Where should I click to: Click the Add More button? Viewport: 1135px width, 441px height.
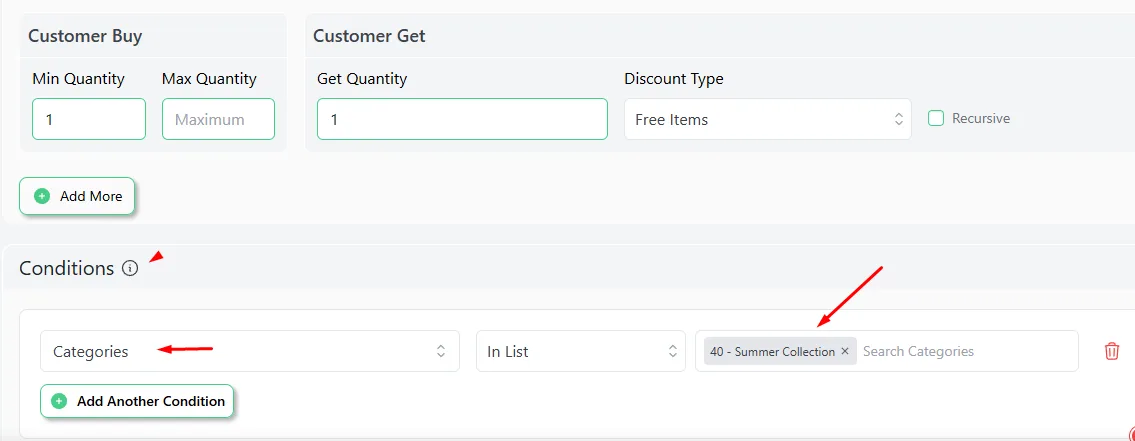point(77,196)
